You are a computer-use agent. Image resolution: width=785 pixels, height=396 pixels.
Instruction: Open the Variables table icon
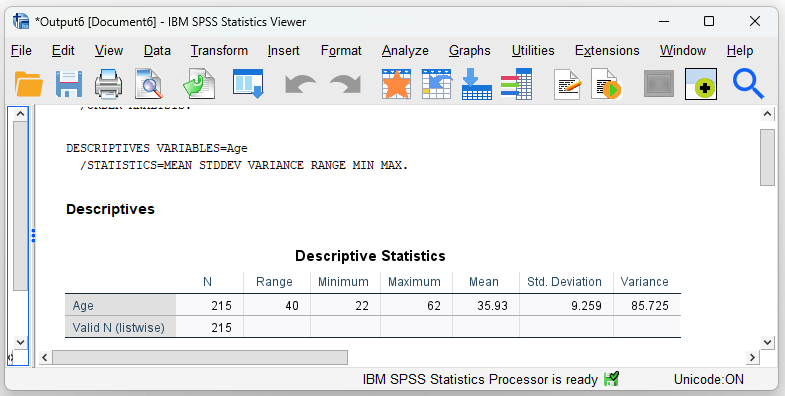[516, 84]
